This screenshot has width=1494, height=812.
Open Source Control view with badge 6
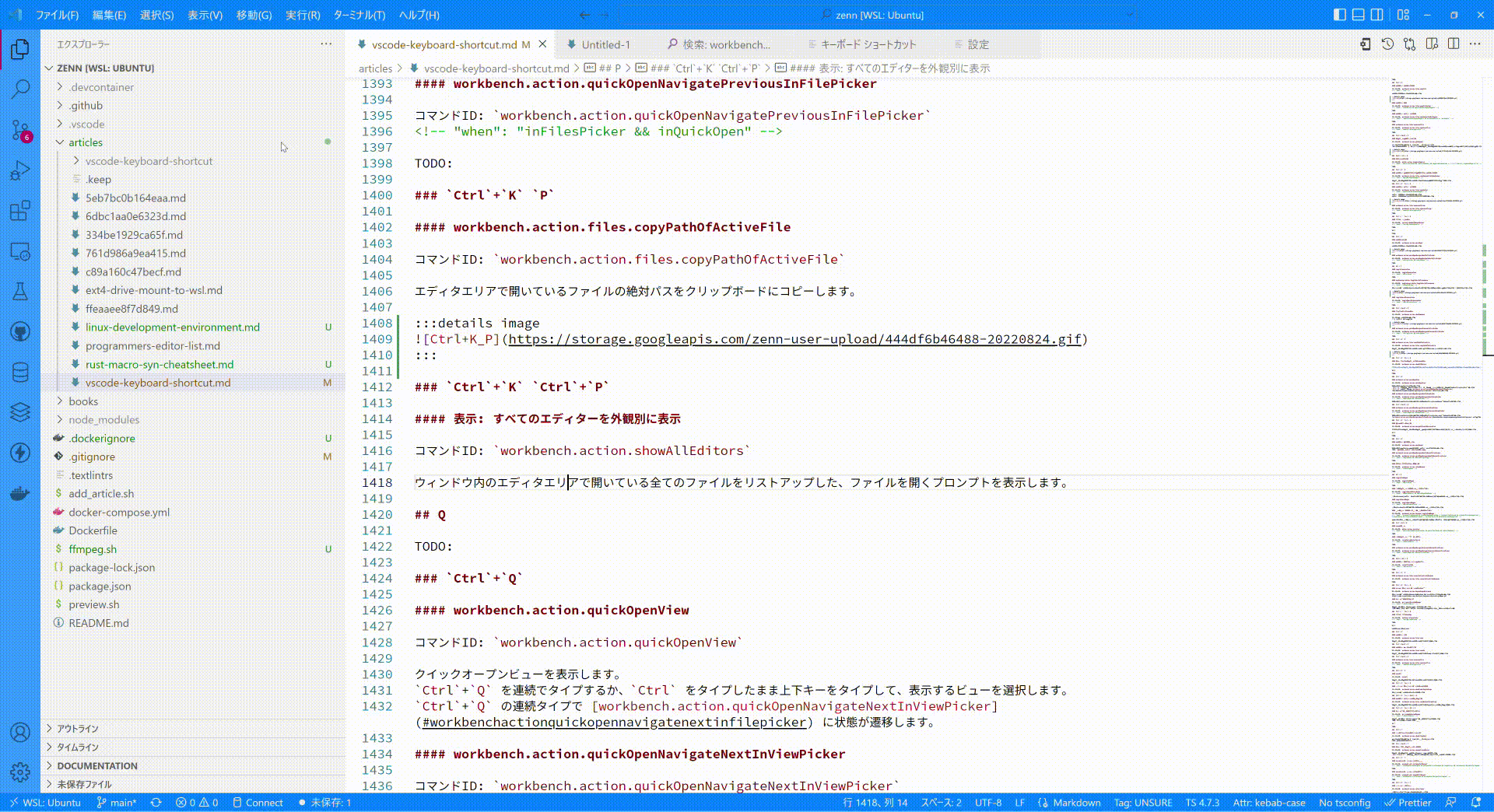[x=20, y=130]
